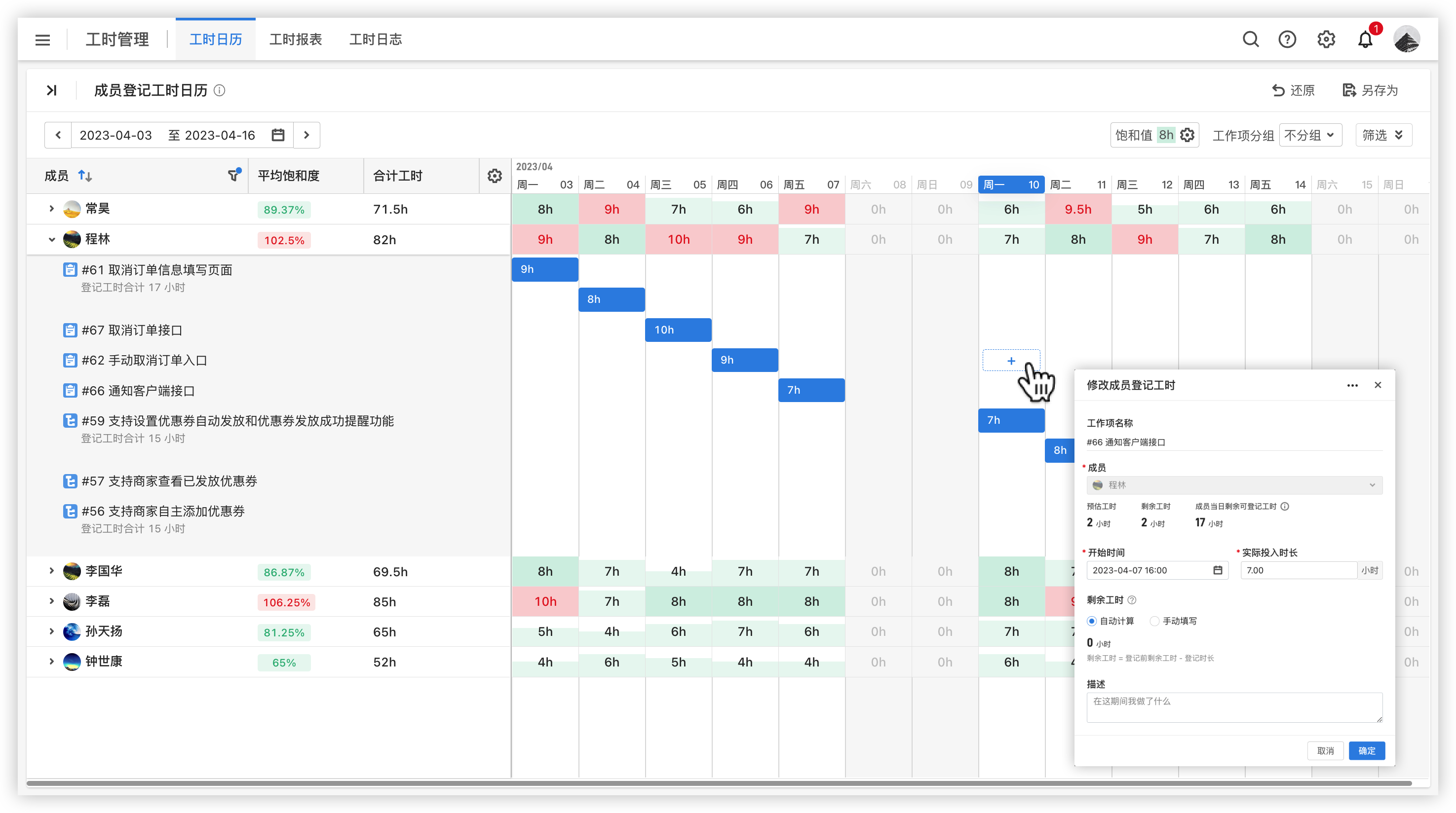Sort members with the 成员 sort arrows
Viewport: 1456px width, 813px height.
click(85, 176)
